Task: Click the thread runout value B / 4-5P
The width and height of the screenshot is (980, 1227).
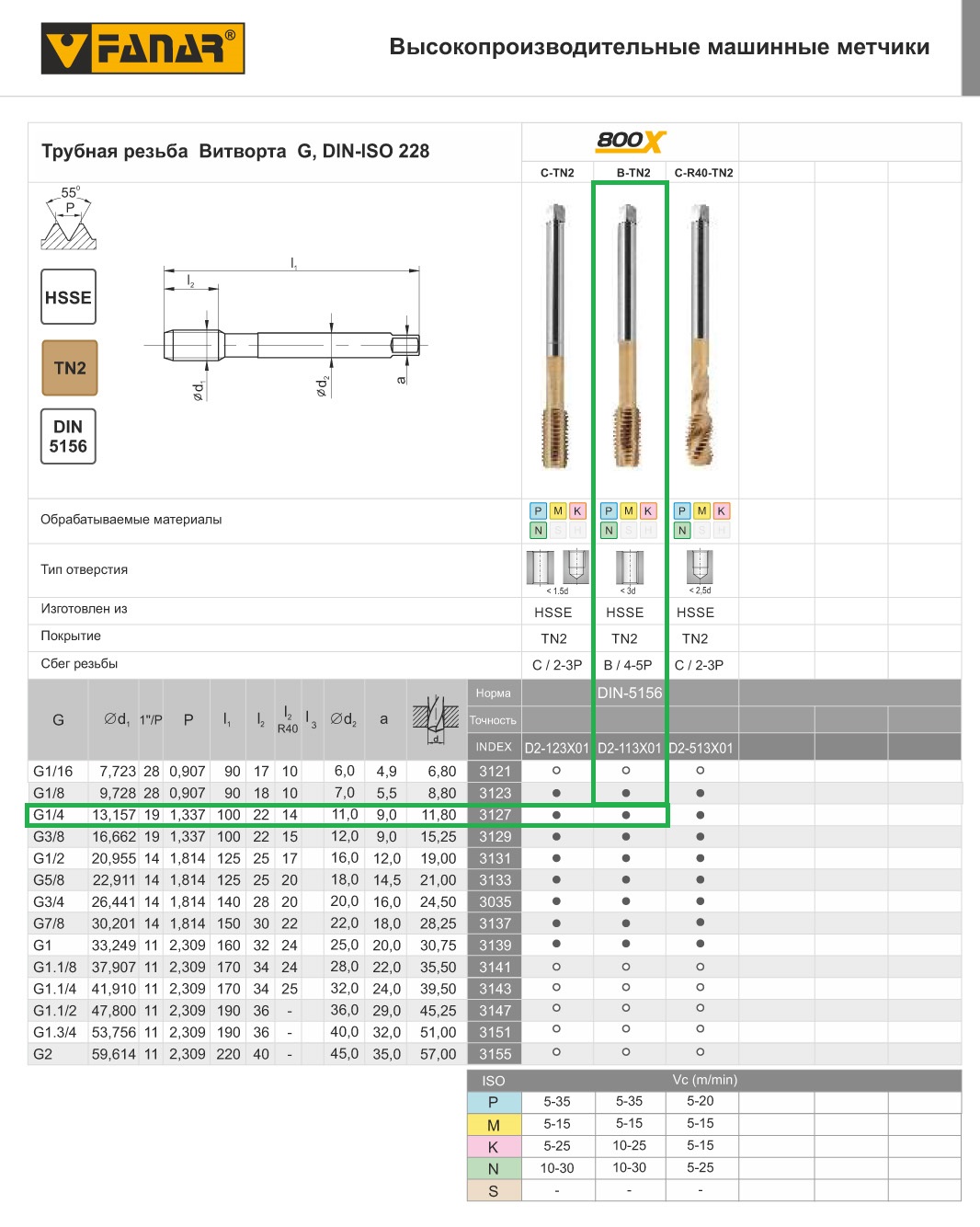Action: [x=628, y=665]
